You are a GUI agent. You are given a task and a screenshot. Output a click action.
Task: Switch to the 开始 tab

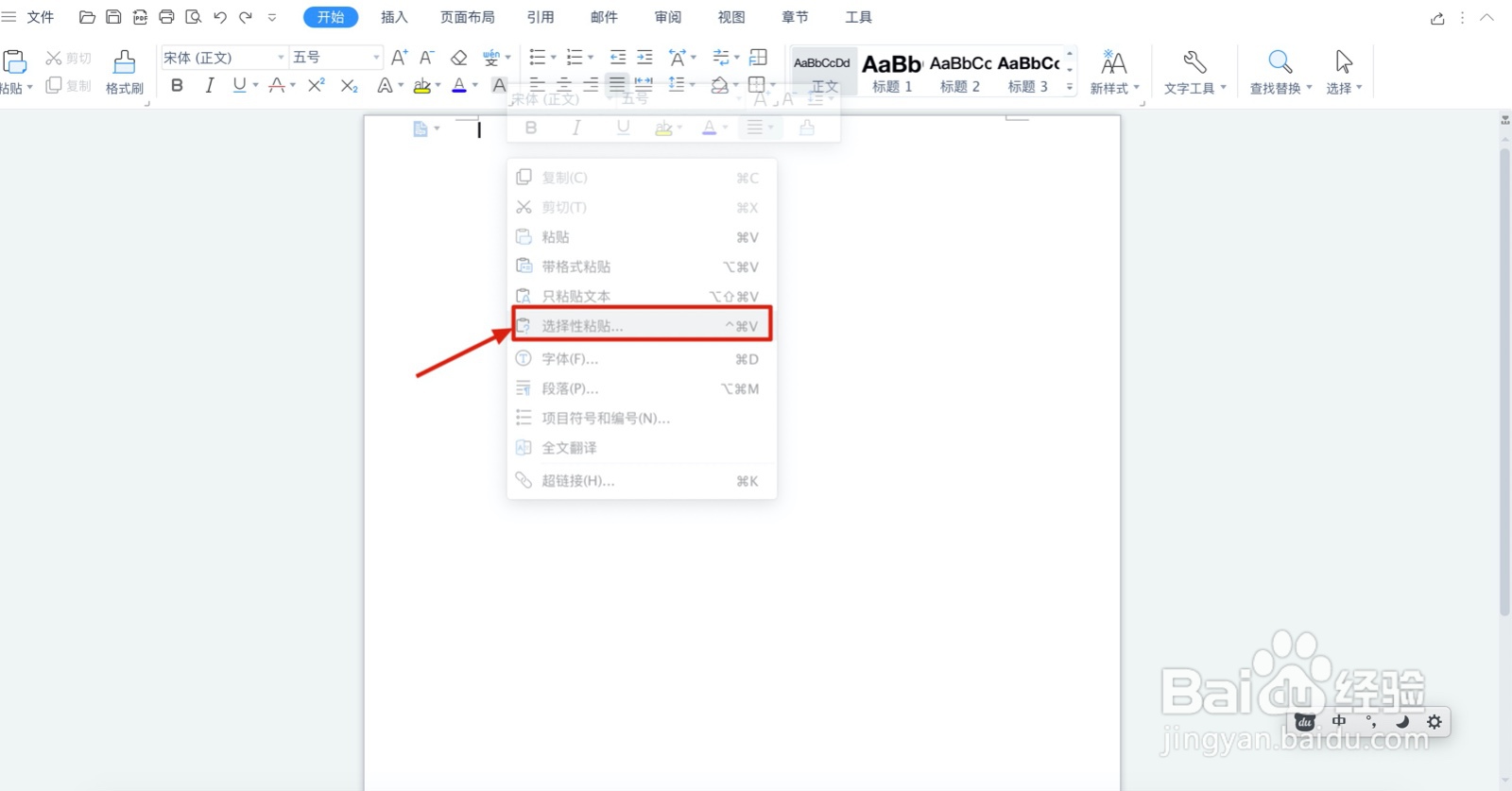pyautogui.click(x=331, y=17)
